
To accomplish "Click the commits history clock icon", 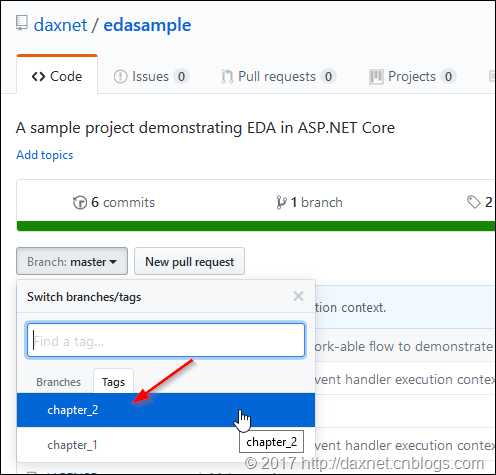I will (x=80, y=202).
